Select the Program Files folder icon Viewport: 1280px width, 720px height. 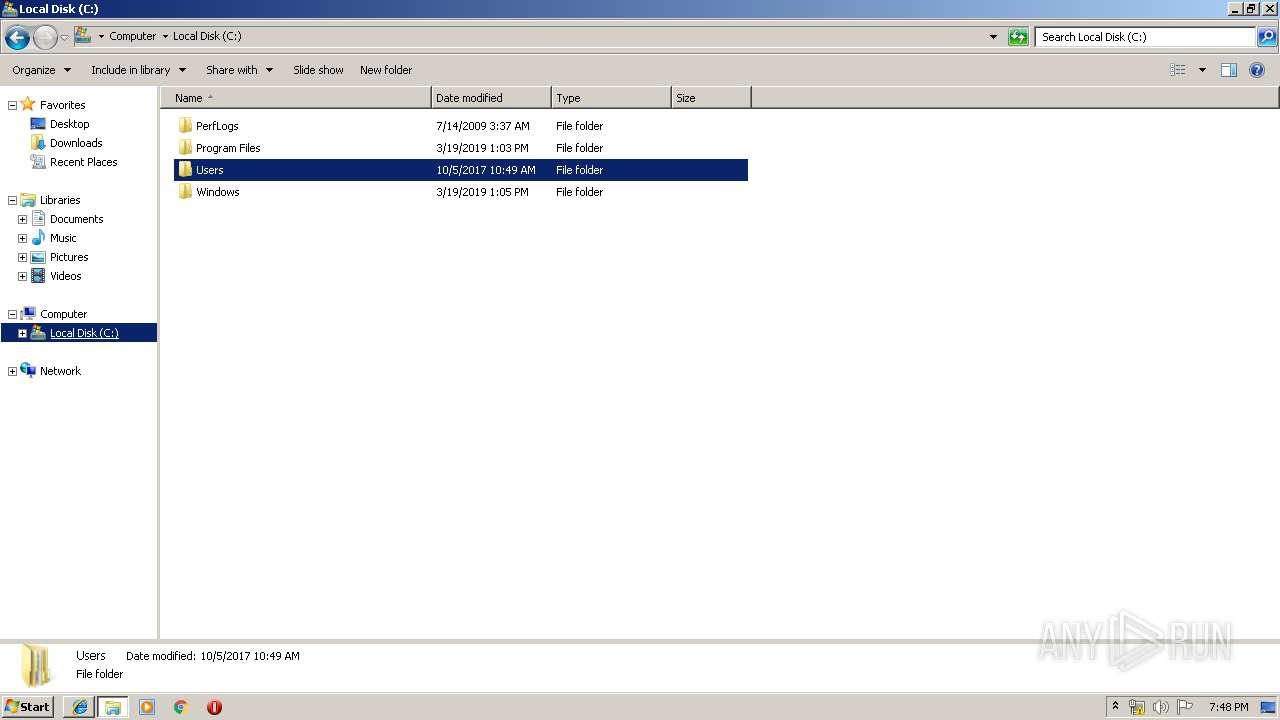pos(185,148)
